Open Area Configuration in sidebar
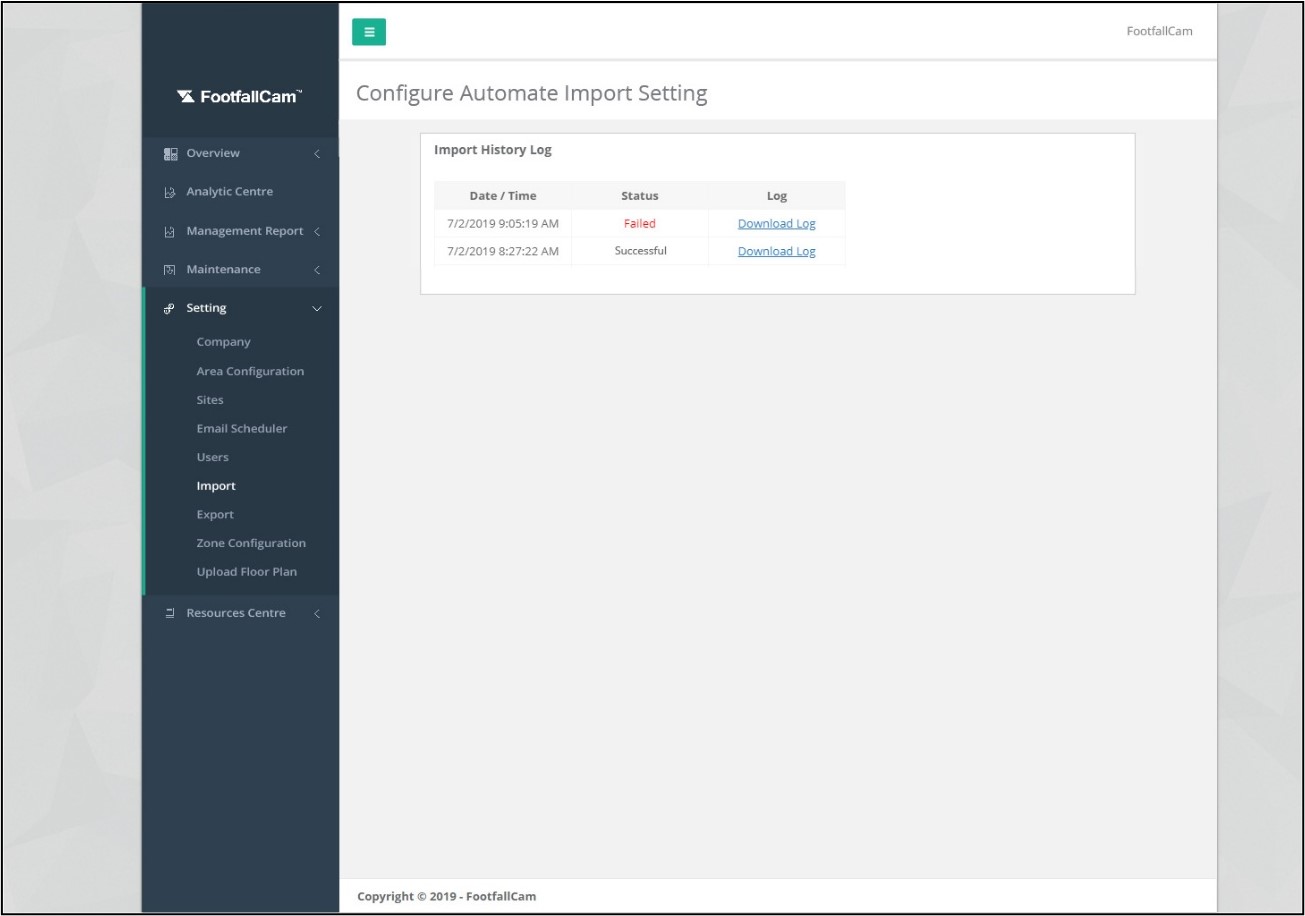 (250, 371)
